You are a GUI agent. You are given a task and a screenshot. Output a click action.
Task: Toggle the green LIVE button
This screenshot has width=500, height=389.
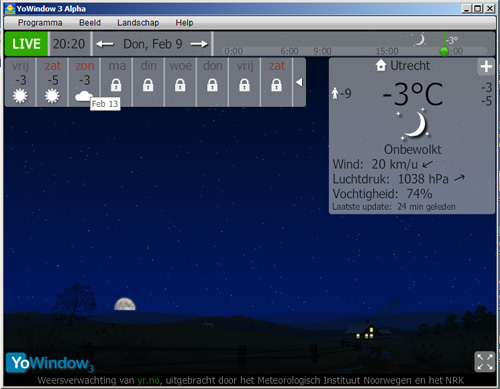(x=26, y=44)
